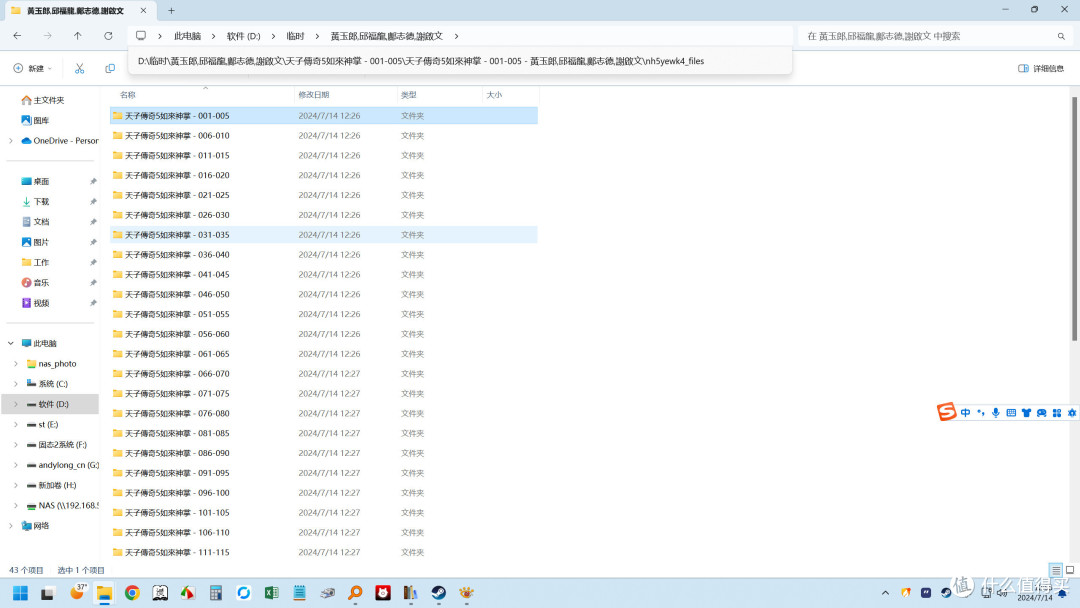1080x608 pixels.
Task: Open 下载 Downloads quick access folder
Action: tap(35, 202)
